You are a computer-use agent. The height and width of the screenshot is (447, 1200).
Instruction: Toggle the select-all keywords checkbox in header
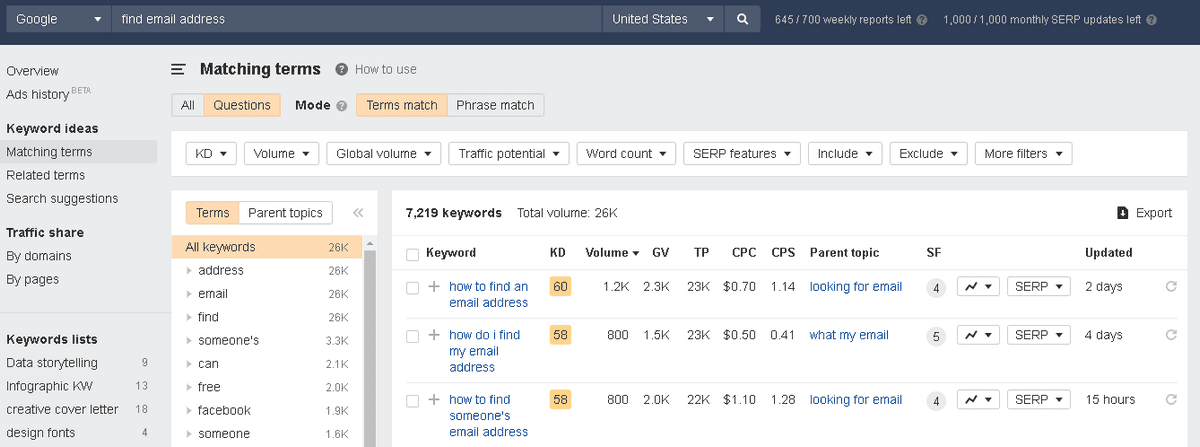[x=412, y=253]
